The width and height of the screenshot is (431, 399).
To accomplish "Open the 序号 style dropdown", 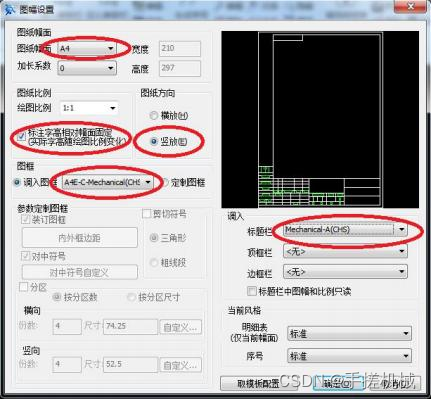I will pyautogui.click(x=349, y=356).
